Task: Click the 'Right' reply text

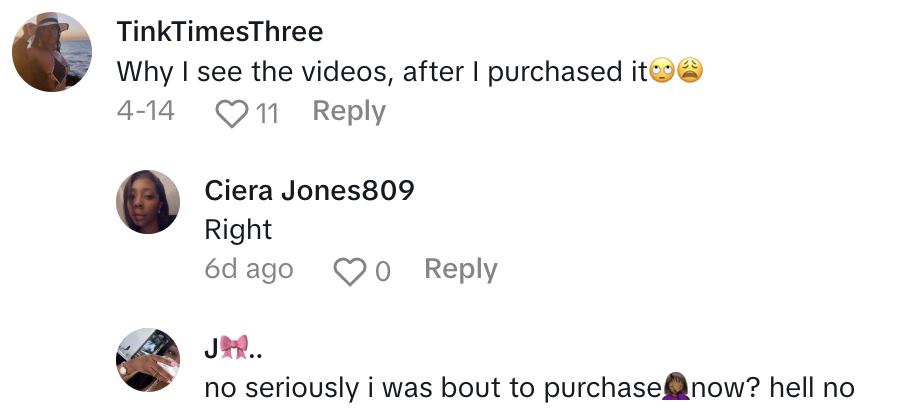Action: click(238, 230)
